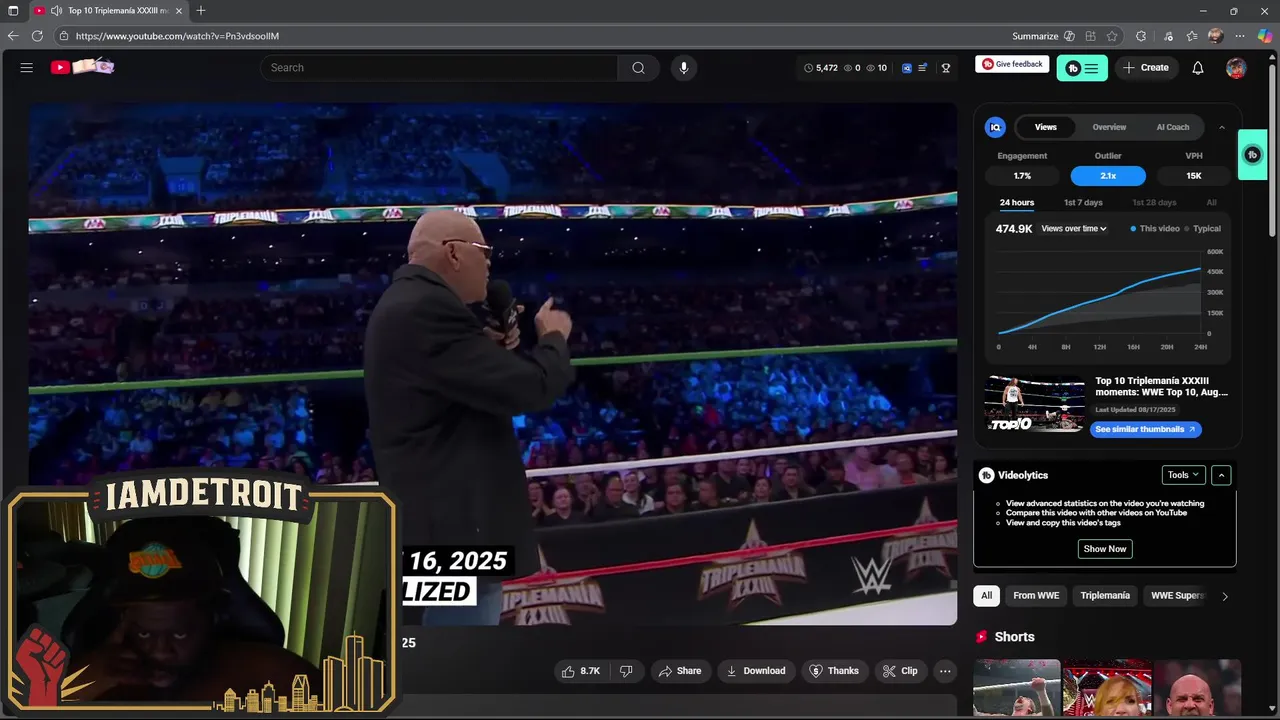
Task: Open browser extensions puzzle icon
Action: pyautogui.click(x=1141, y=36)
